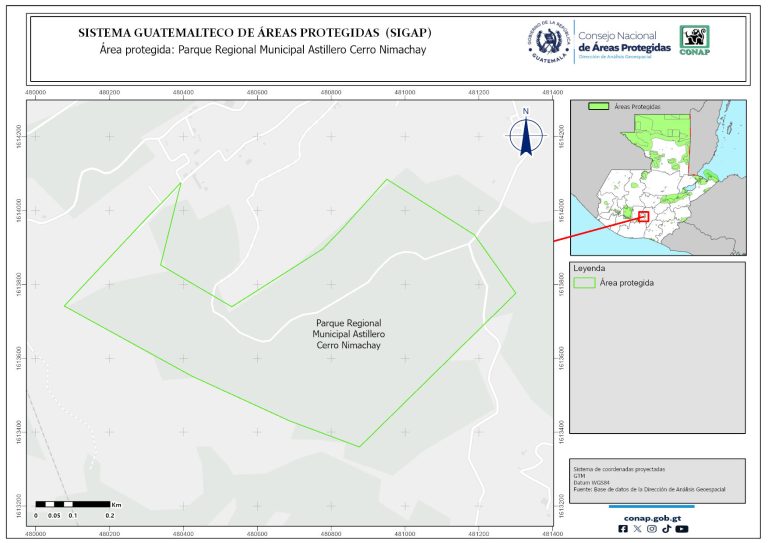Click the green Áreas Protegidas inset legend swatch
This screenshot has height=543, width=768.
coord(599,106)
